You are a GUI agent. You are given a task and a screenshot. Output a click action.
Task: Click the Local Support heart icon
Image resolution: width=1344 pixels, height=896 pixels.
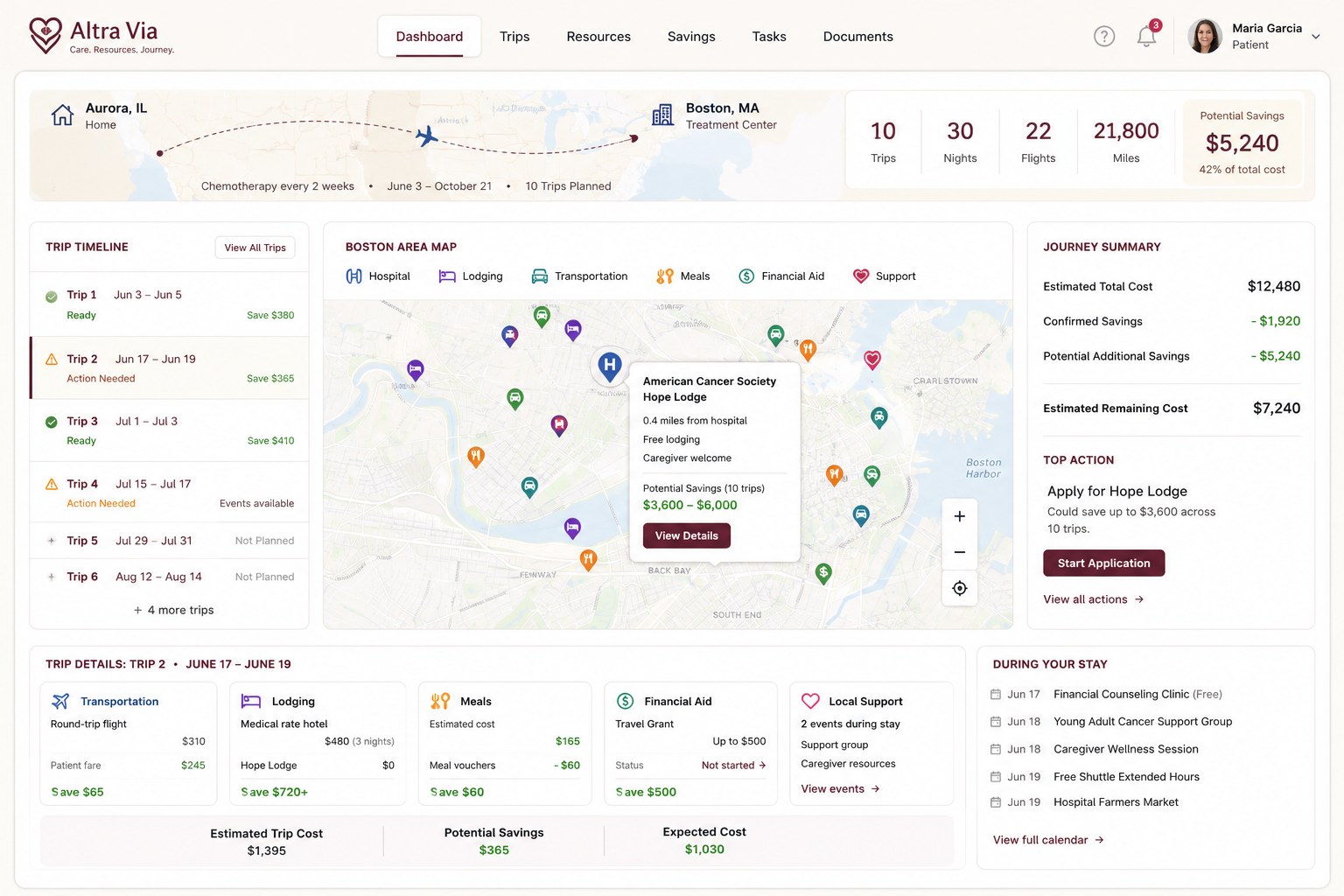811,701
